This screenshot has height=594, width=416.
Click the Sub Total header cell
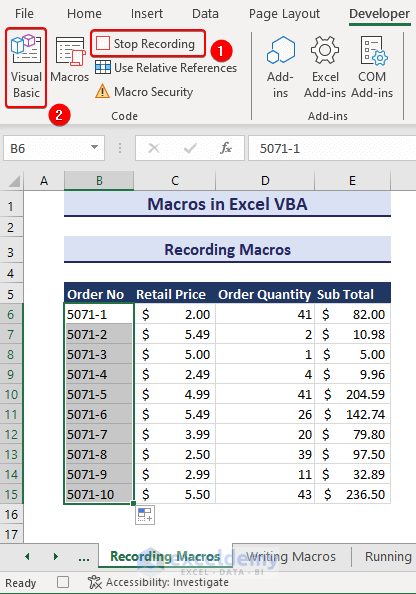click(x=352, y=294)
